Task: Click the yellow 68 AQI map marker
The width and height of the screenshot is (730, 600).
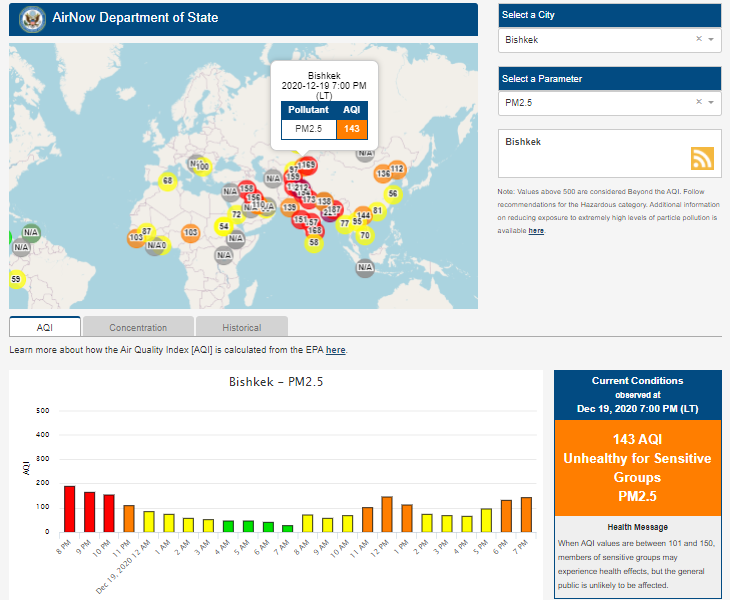Action: click(168, 181)
